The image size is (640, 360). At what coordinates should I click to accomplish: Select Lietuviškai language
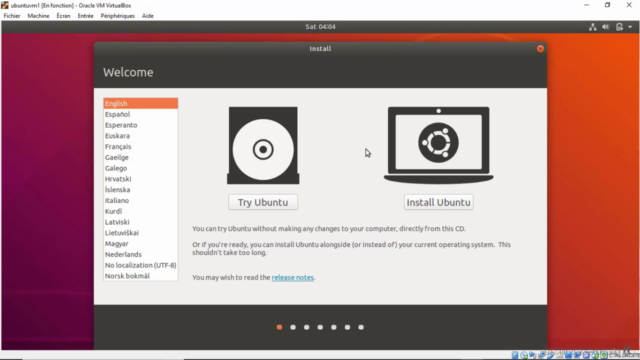pyautogui.click(x=140, y=233)
